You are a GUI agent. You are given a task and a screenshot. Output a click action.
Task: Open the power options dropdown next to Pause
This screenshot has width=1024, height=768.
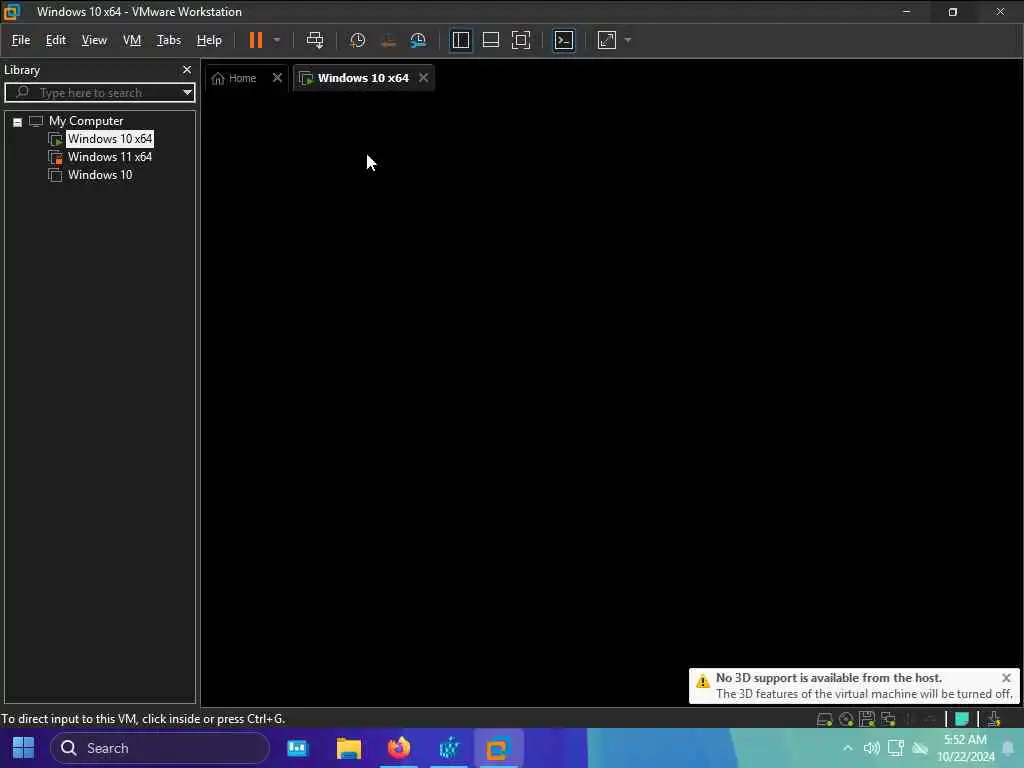[x=277, y=40]
